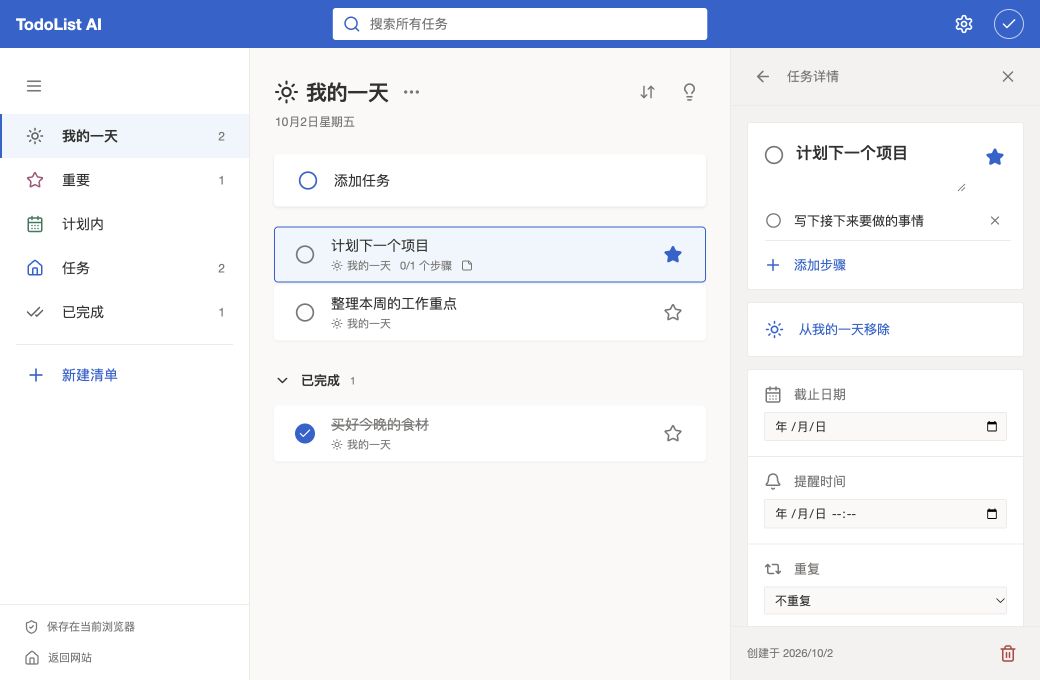Remove the step 写下接下来要做的事情
Image resolution: width=1040 pixels, height=680 pixels.
coord(994,221)
